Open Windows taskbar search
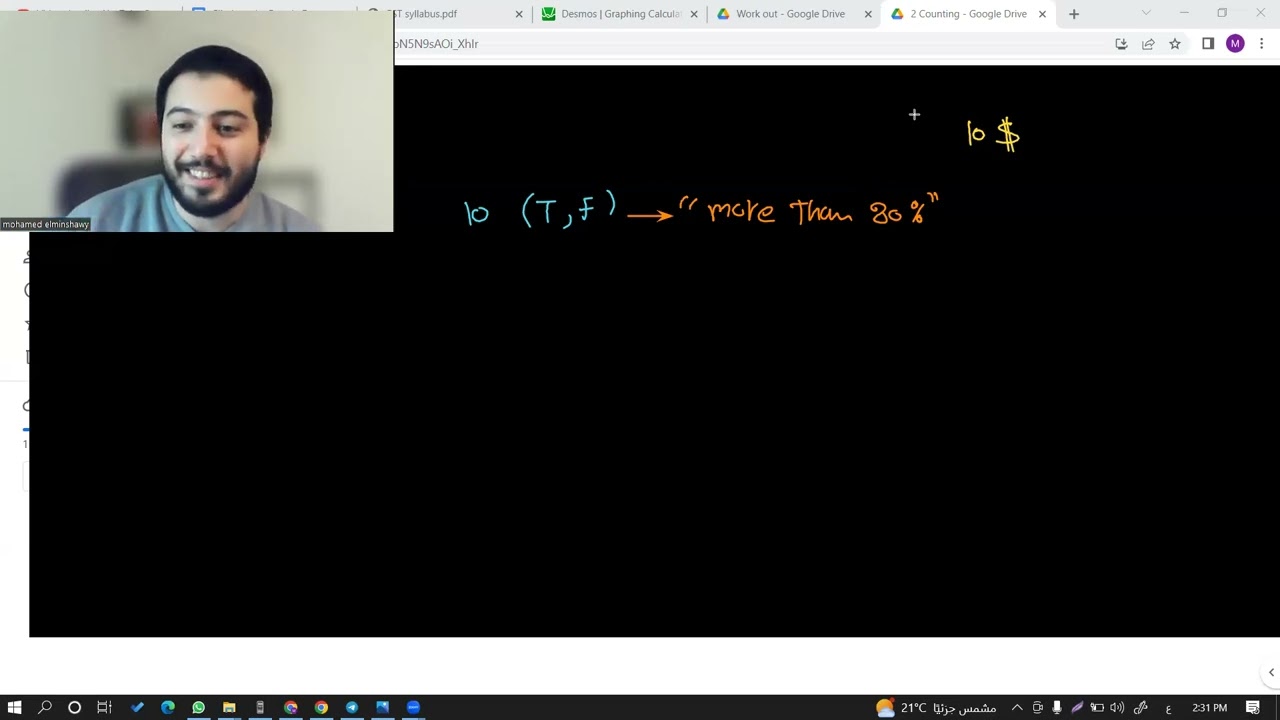This screenshot has height=720, width=1280. tap(45, 708)
